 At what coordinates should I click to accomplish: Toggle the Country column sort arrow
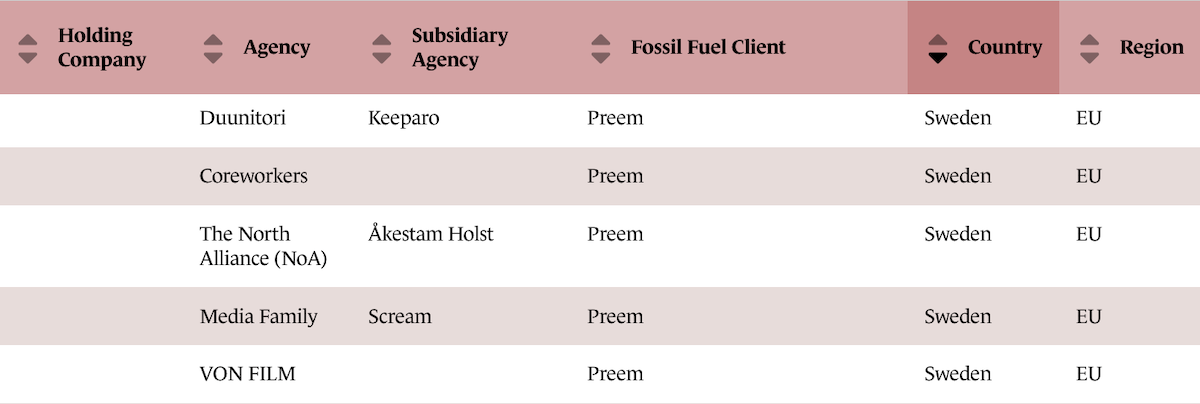click(937, 48)
